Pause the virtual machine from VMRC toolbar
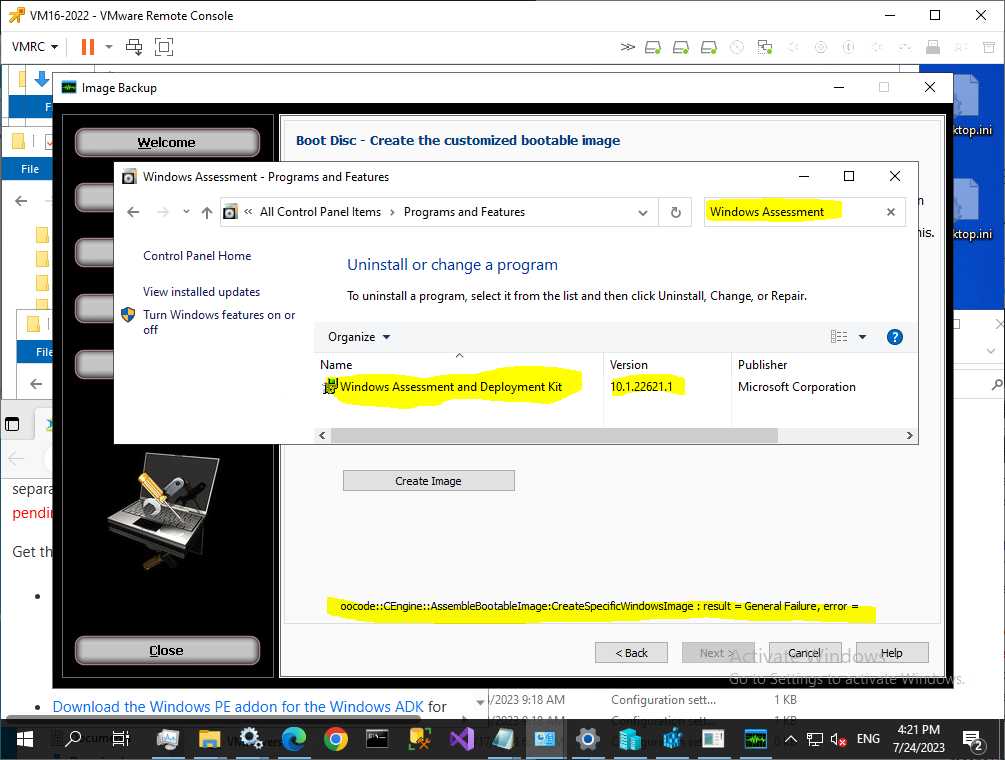The height and width of the screenshot is (760, 1005). pyautogui.click(x=88, y=47)
